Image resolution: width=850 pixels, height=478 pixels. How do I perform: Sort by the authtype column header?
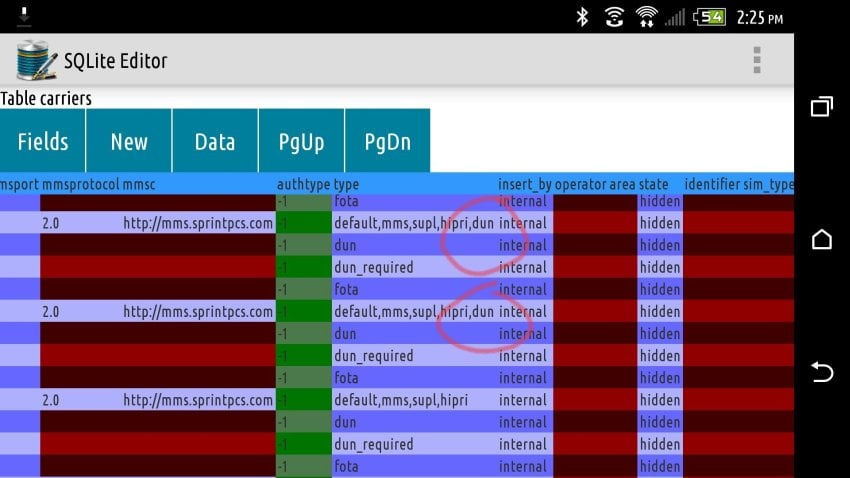click(x=303, y=184)
